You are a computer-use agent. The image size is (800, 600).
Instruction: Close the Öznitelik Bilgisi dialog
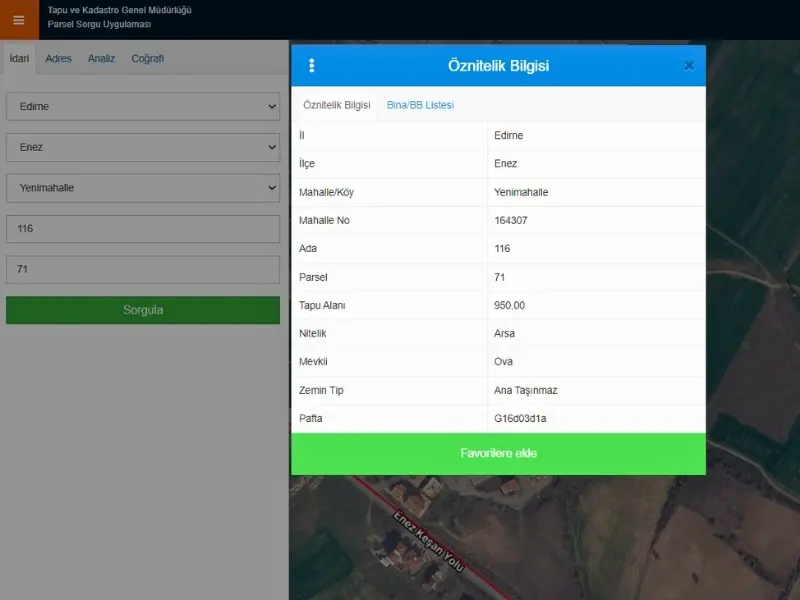689,65
